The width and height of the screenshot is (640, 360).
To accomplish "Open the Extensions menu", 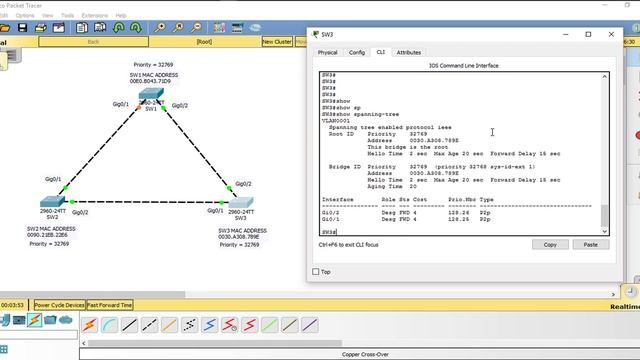I will click(95, 16).
